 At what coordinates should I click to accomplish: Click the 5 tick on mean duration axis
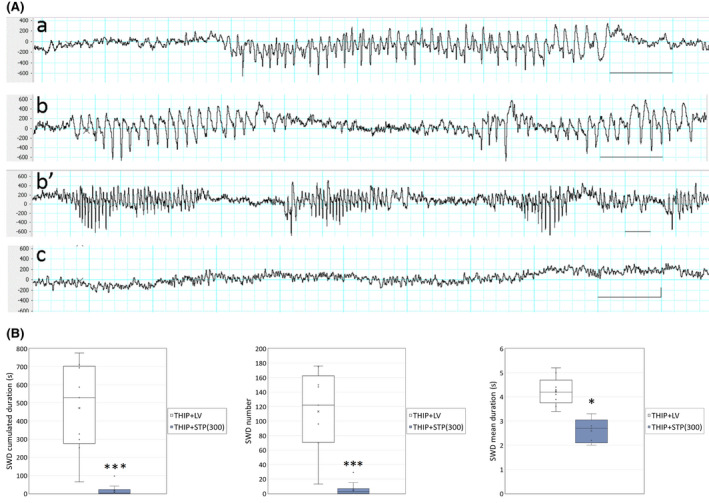pos(501,373)
